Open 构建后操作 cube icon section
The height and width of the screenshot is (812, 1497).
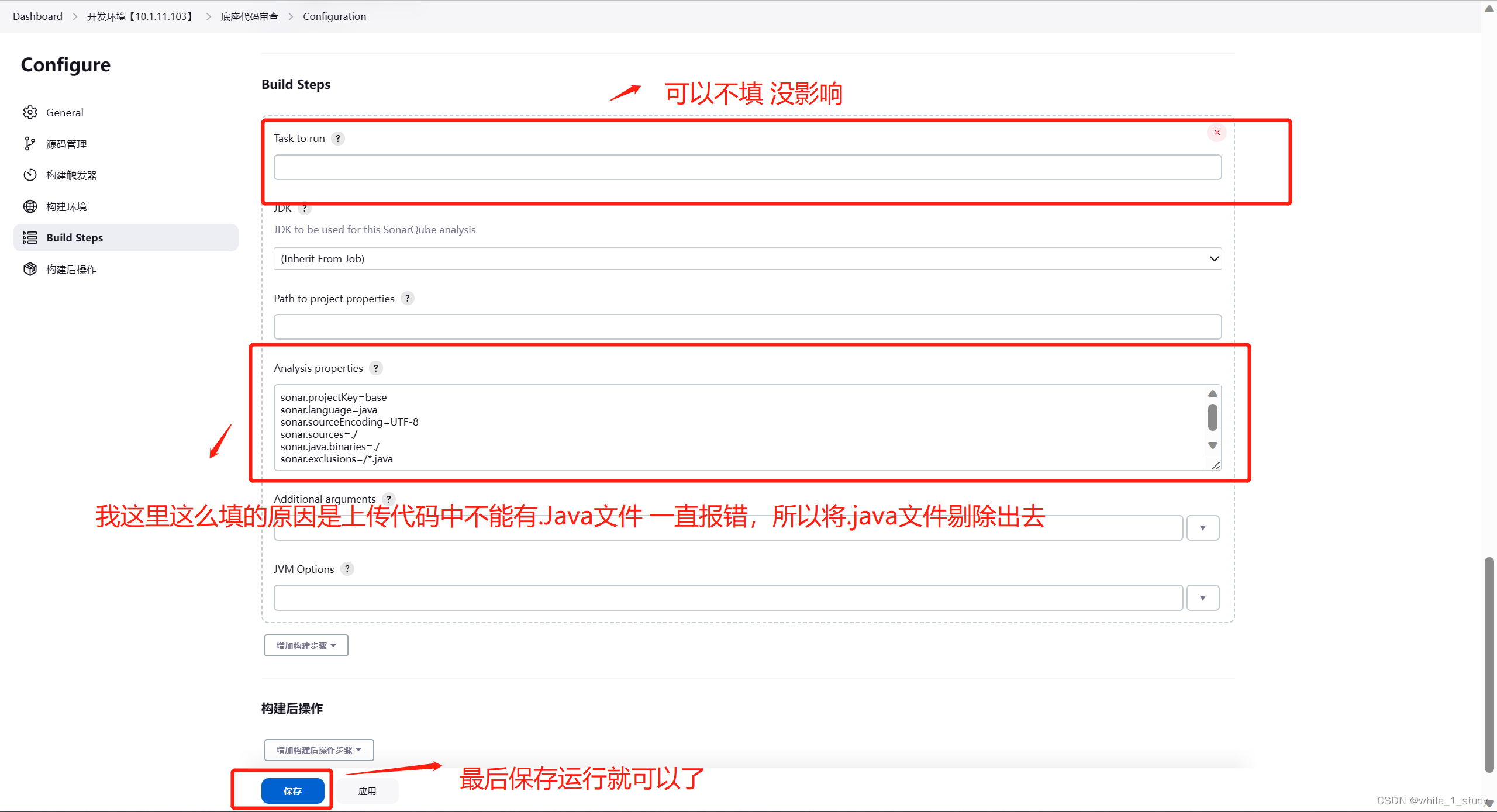click(x=30, y=269)
